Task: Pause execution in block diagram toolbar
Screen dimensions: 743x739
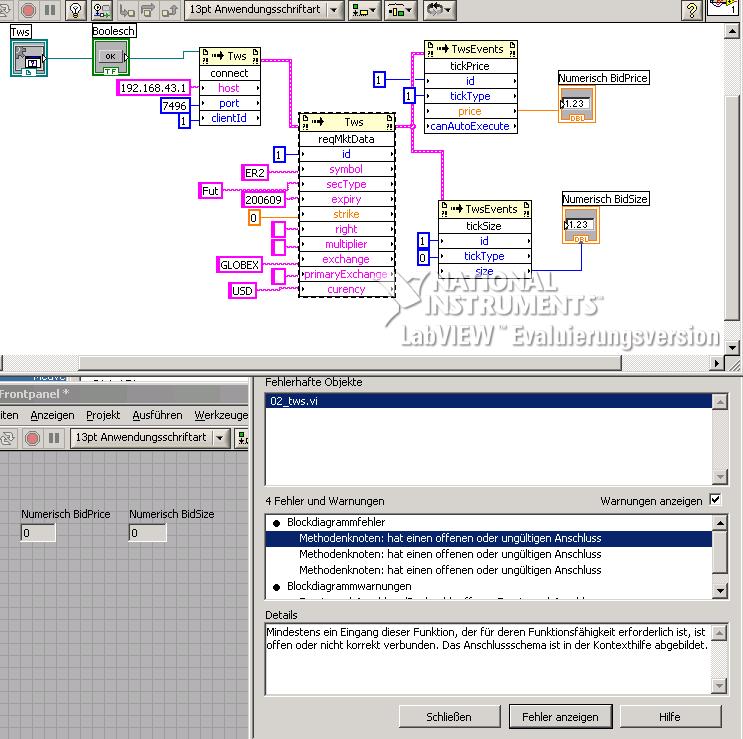Action: pos(49,10)
